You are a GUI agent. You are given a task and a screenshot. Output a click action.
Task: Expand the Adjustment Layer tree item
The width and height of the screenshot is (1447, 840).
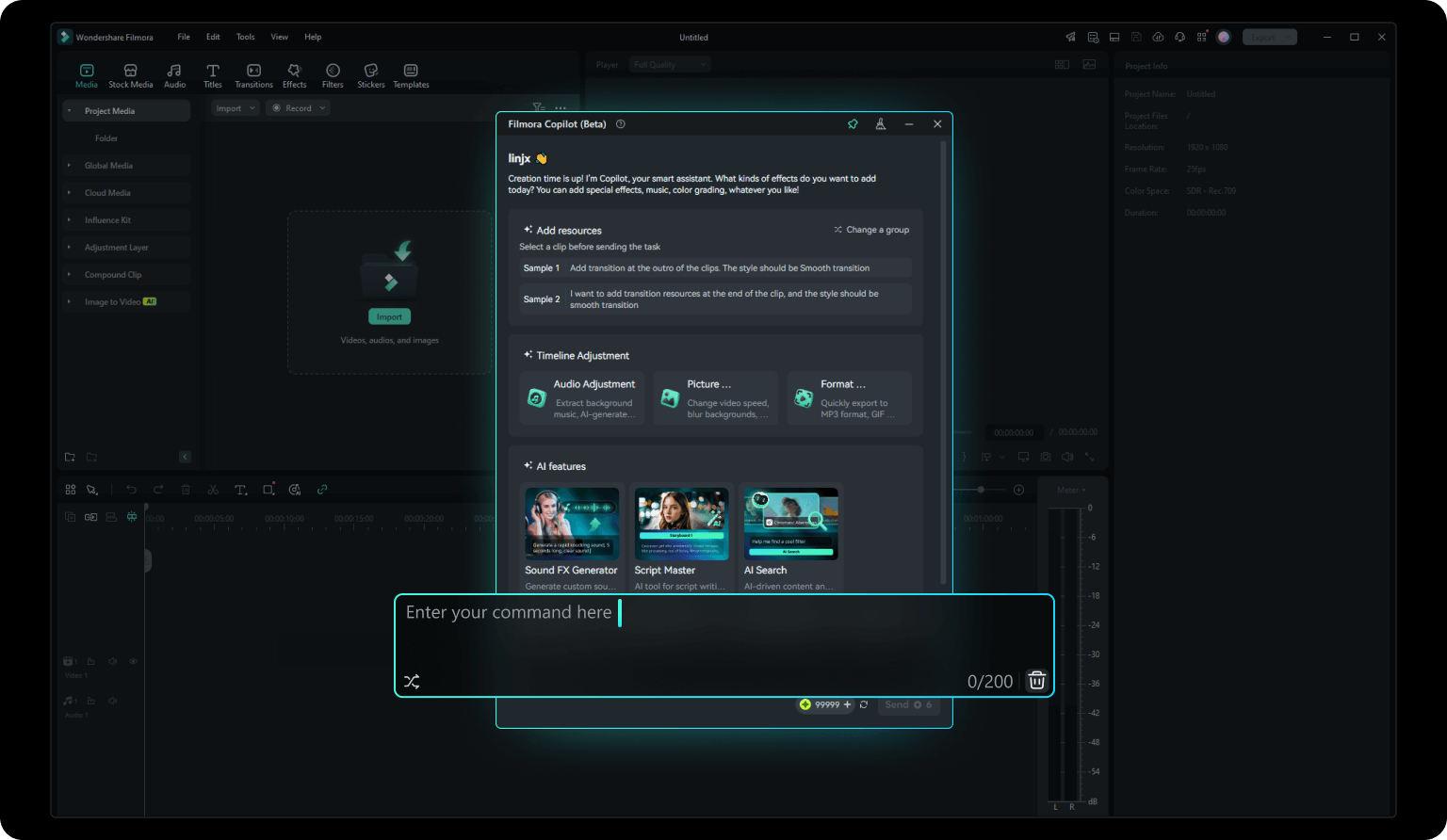pyautogui.click(x=126, y=248)
